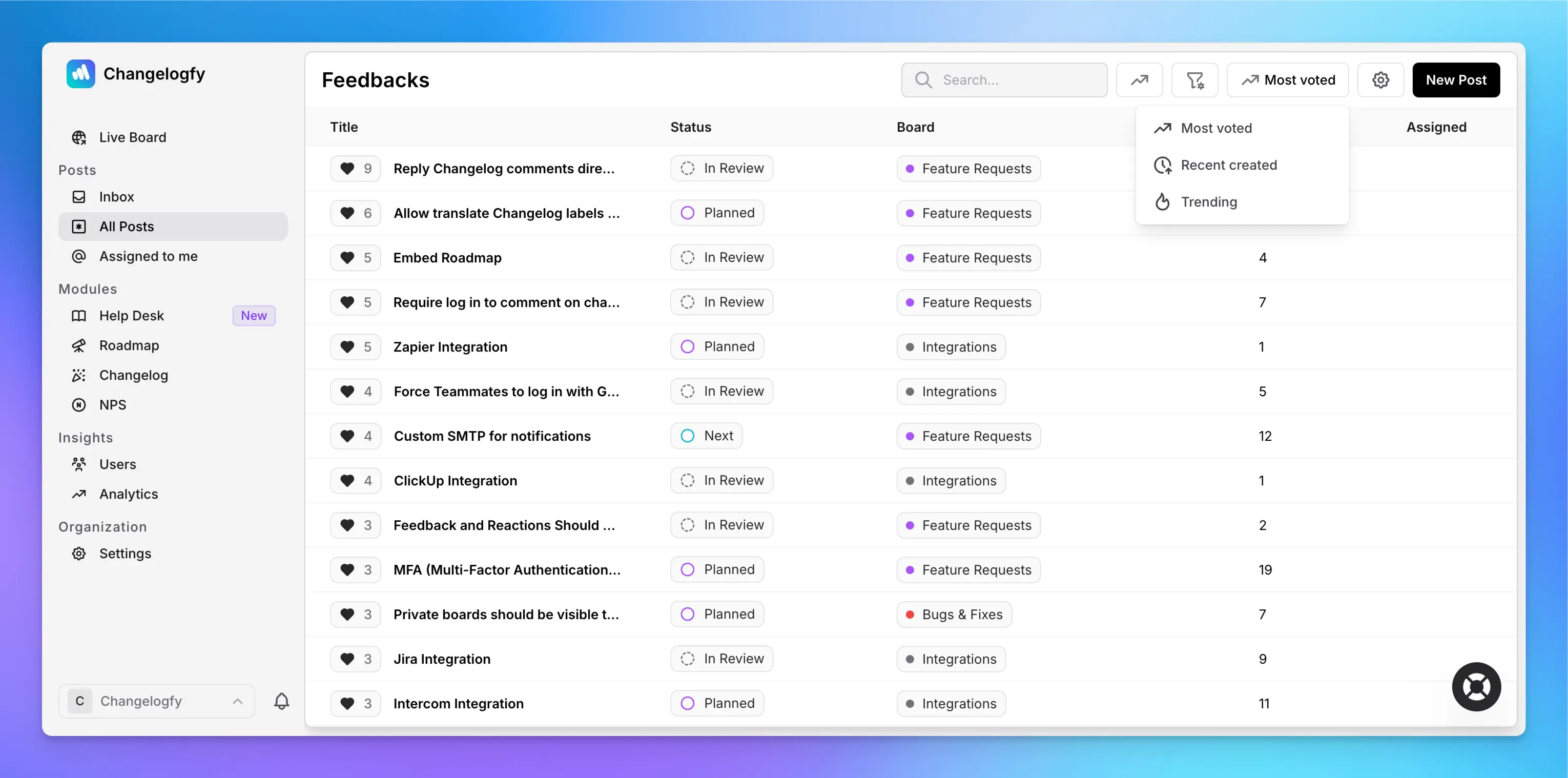Access NPS module icon

79,404
